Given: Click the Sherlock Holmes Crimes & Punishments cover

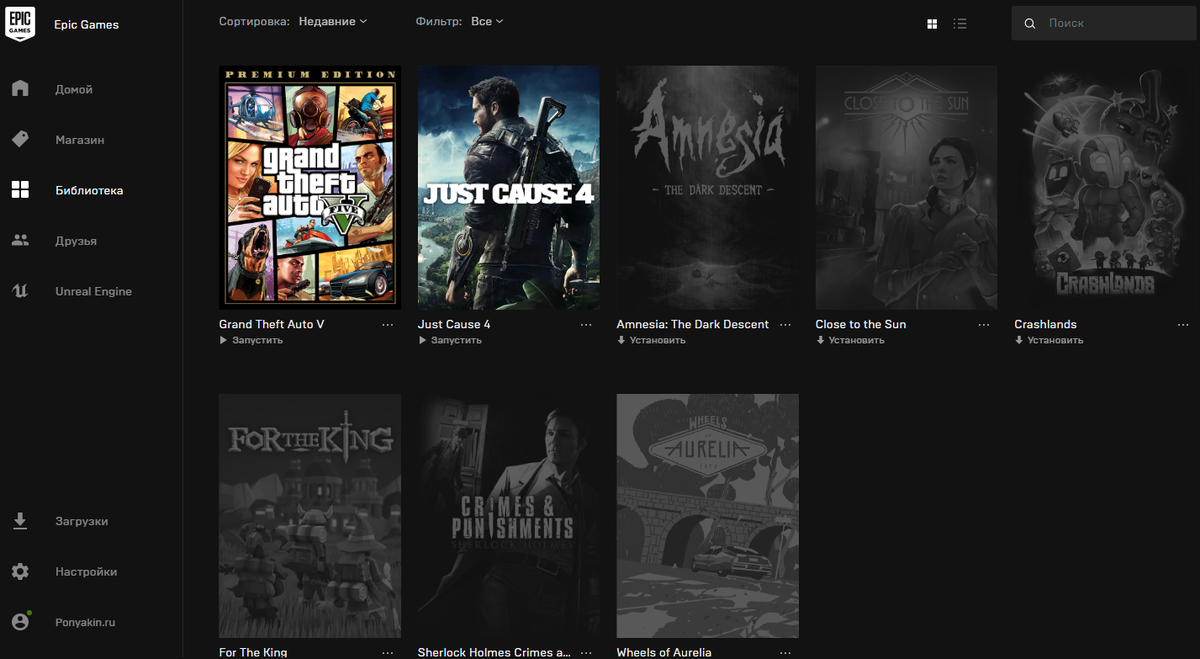Looking at the screenshot, I should coord(509,516).
